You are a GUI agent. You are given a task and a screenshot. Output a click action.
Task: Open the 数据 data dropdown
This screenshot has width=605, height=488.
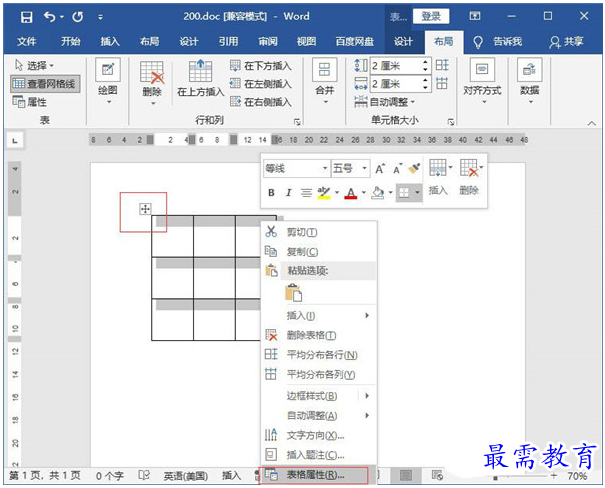click(529, 82)
